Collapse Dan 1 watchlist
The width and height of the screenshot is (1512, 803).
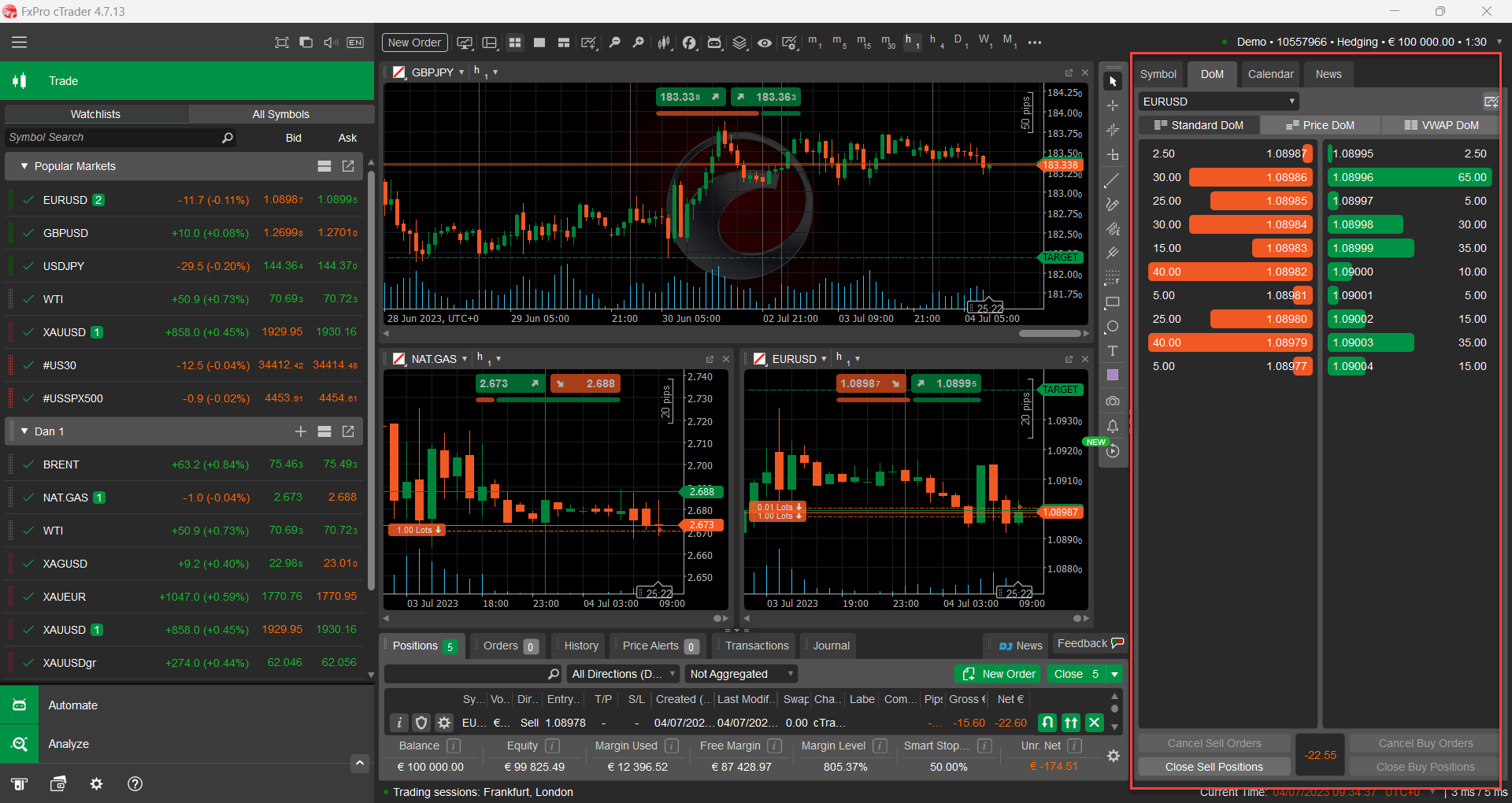(24, 431)
